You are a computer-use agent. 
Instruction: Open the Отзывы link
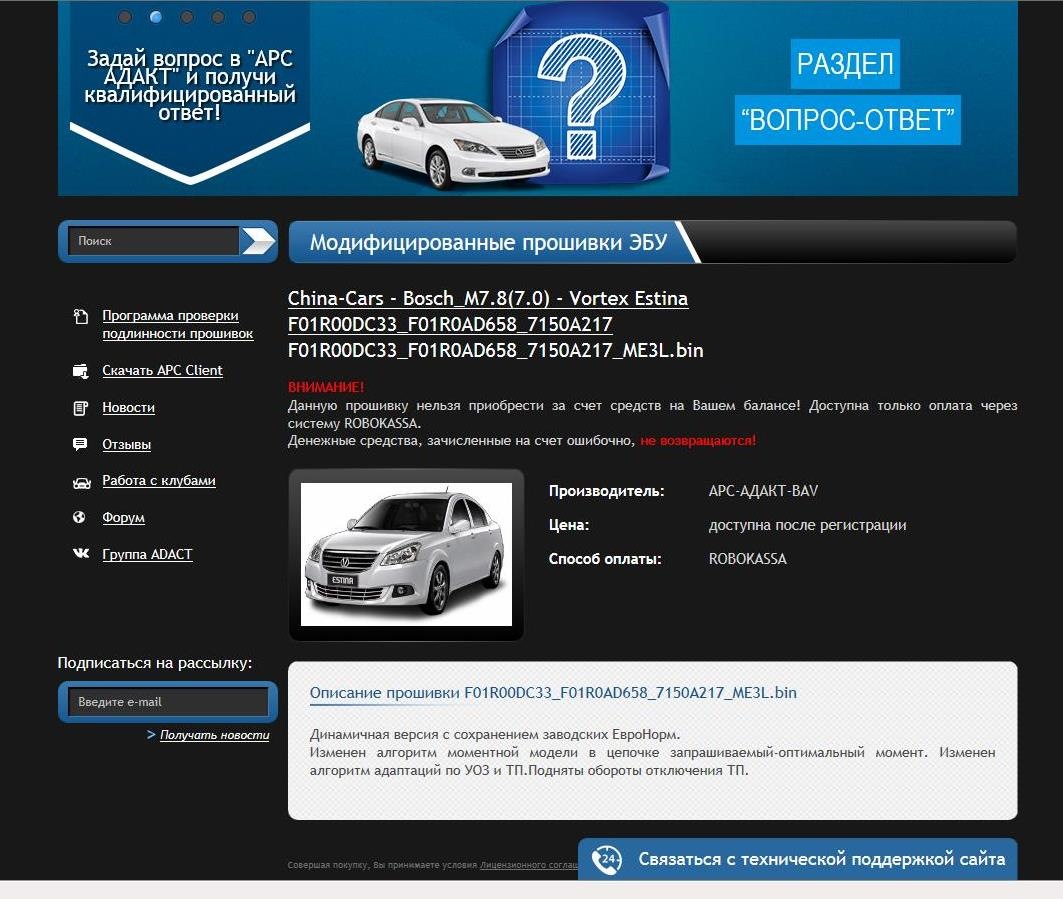[126, 445]
